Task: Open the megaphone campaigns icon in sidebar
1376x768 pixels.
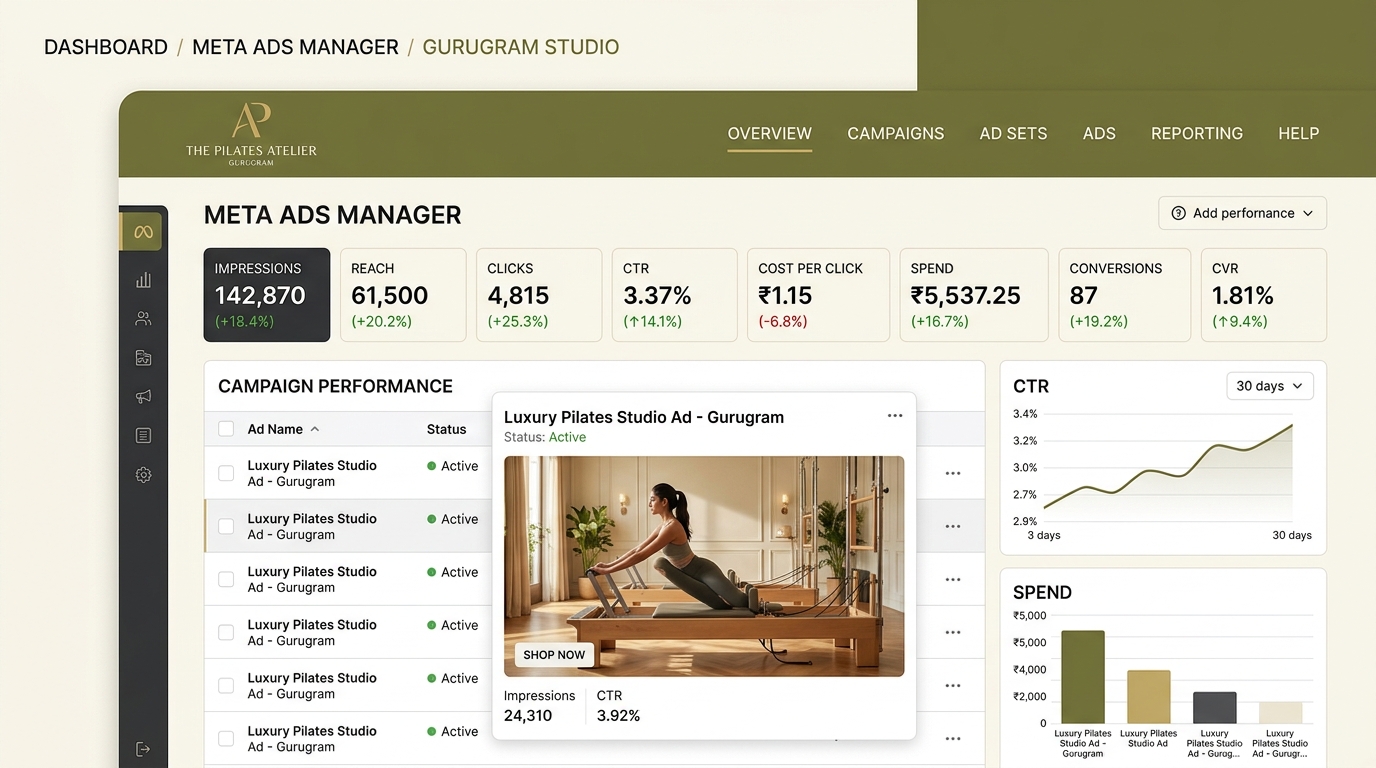Action: click(143, 397)
